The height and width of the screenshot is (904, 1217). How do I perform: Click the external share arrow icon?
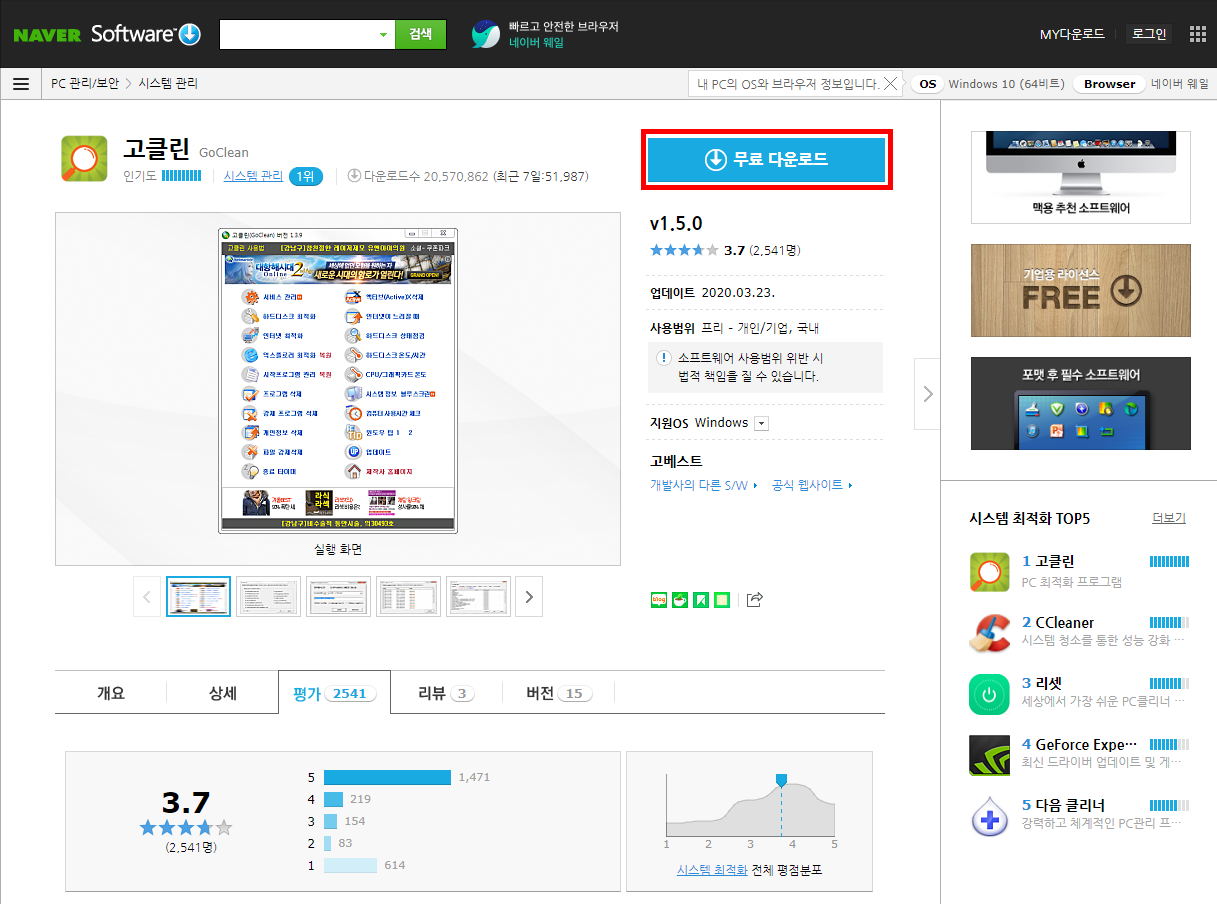755,600
